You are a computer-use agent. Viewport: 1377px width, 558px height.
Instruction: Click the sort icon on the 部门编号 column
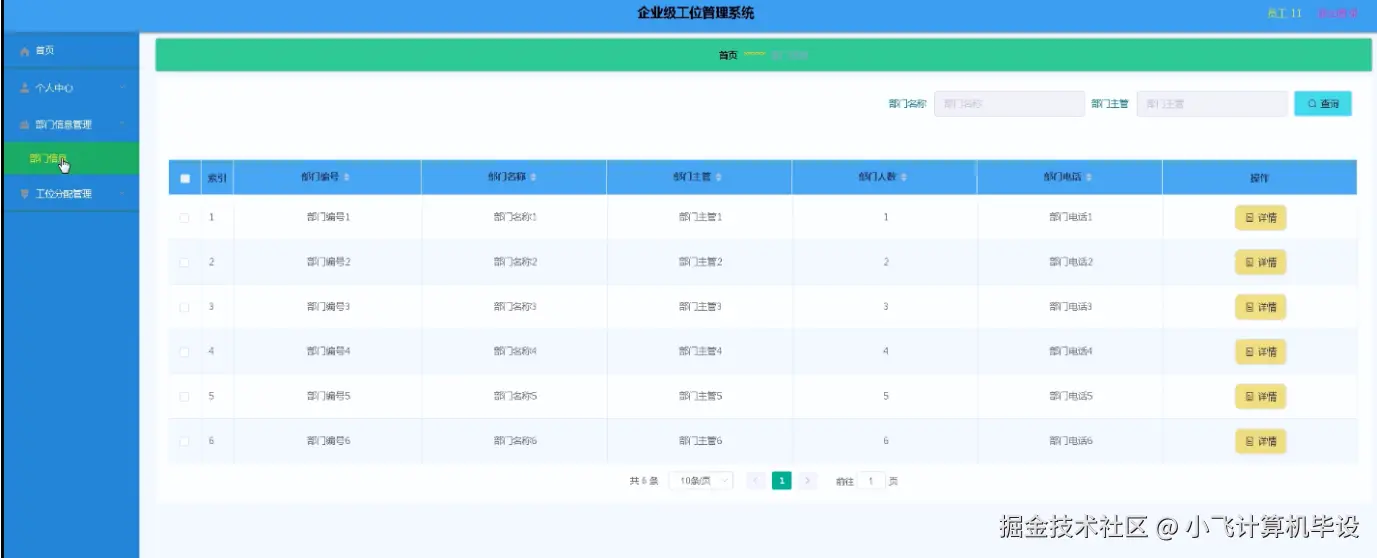point(347,177)
